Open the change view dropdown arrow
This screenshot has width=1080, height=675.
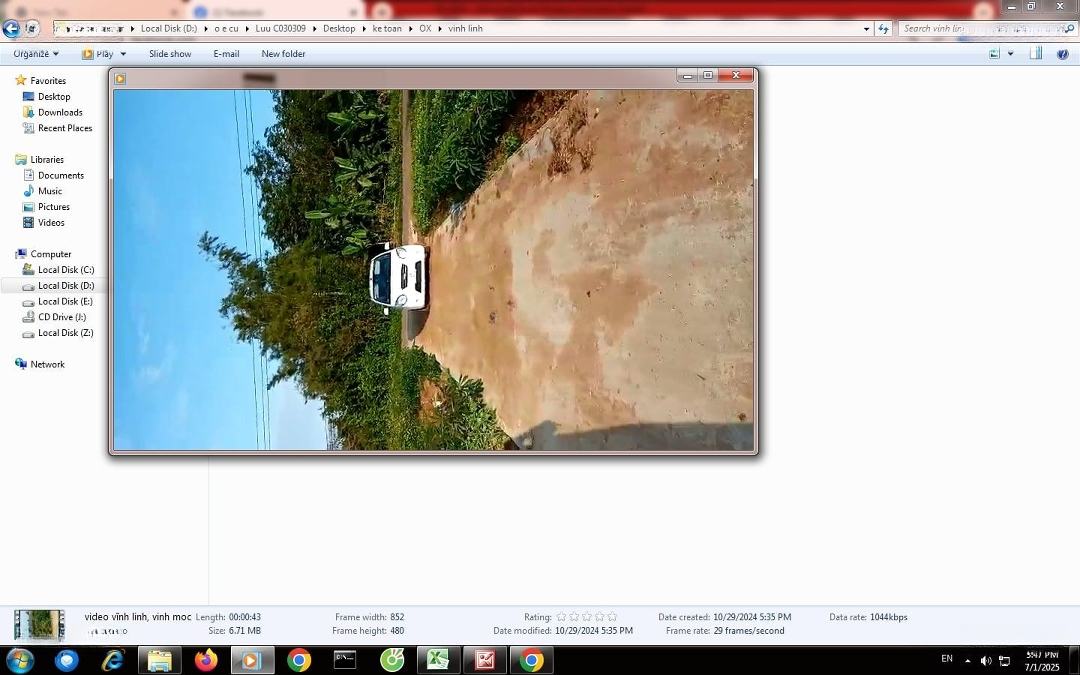pyautogui.click(x=1010, y=54)
